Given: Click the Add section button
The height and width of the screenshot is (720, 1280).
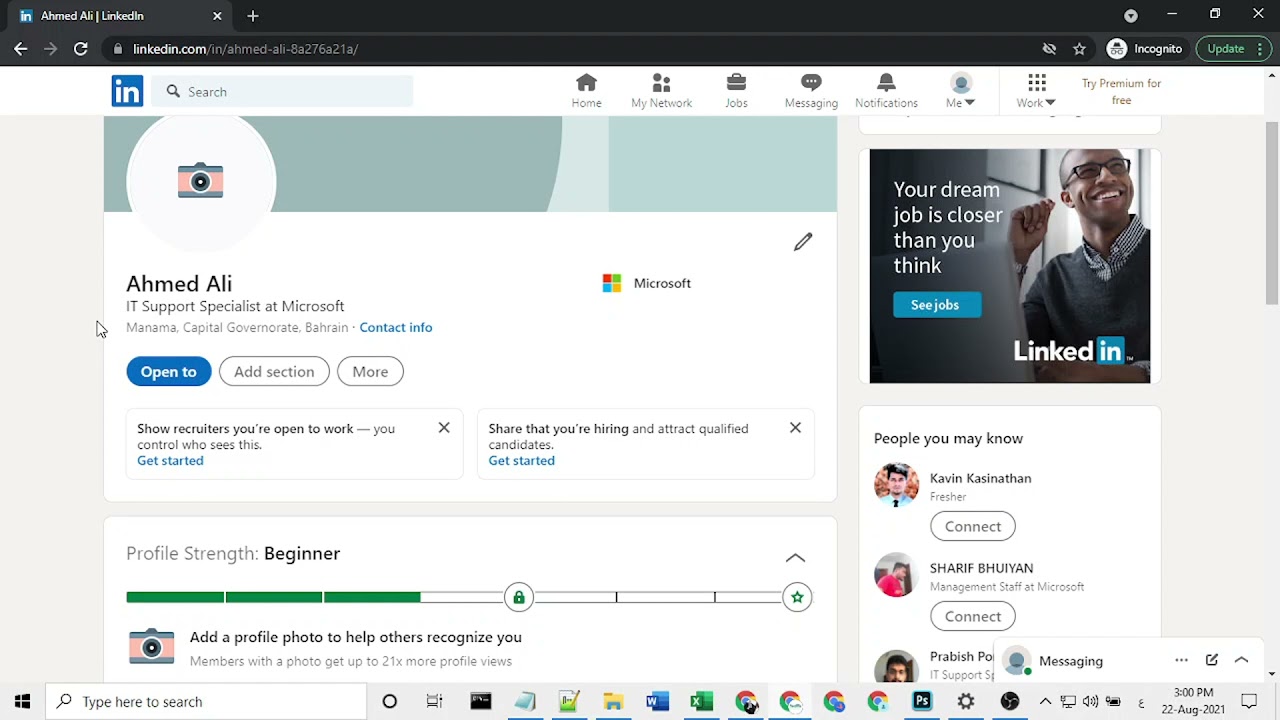Looking at the screenshot, I should click(x=274, y=371).
